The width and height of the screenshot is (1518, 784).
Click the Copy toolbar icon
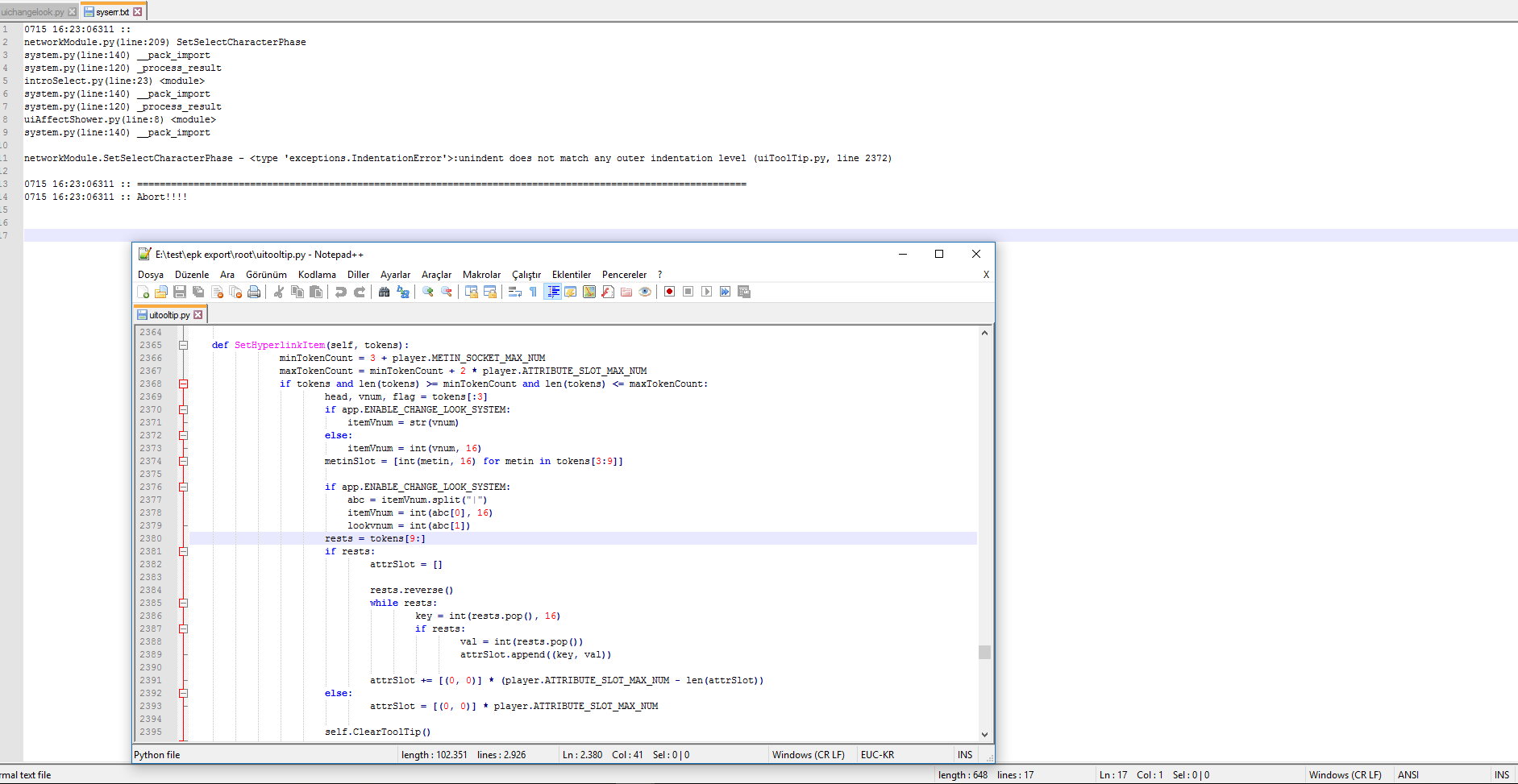tap(297, 292)
